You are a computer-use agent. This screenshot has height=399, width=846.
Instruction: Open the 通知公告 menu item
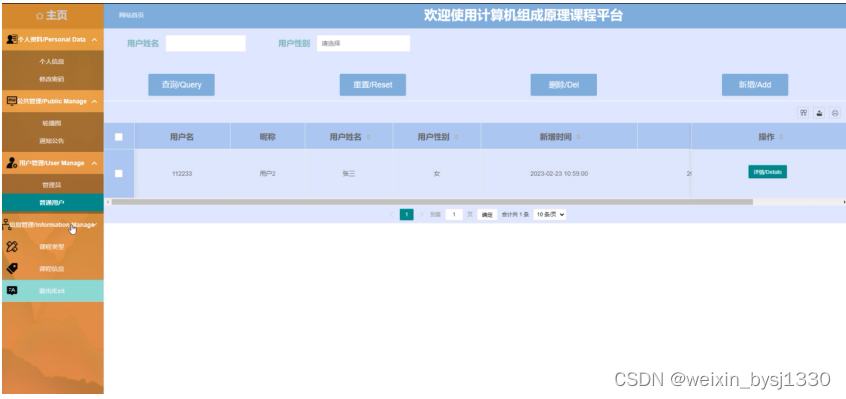[52, 141]
